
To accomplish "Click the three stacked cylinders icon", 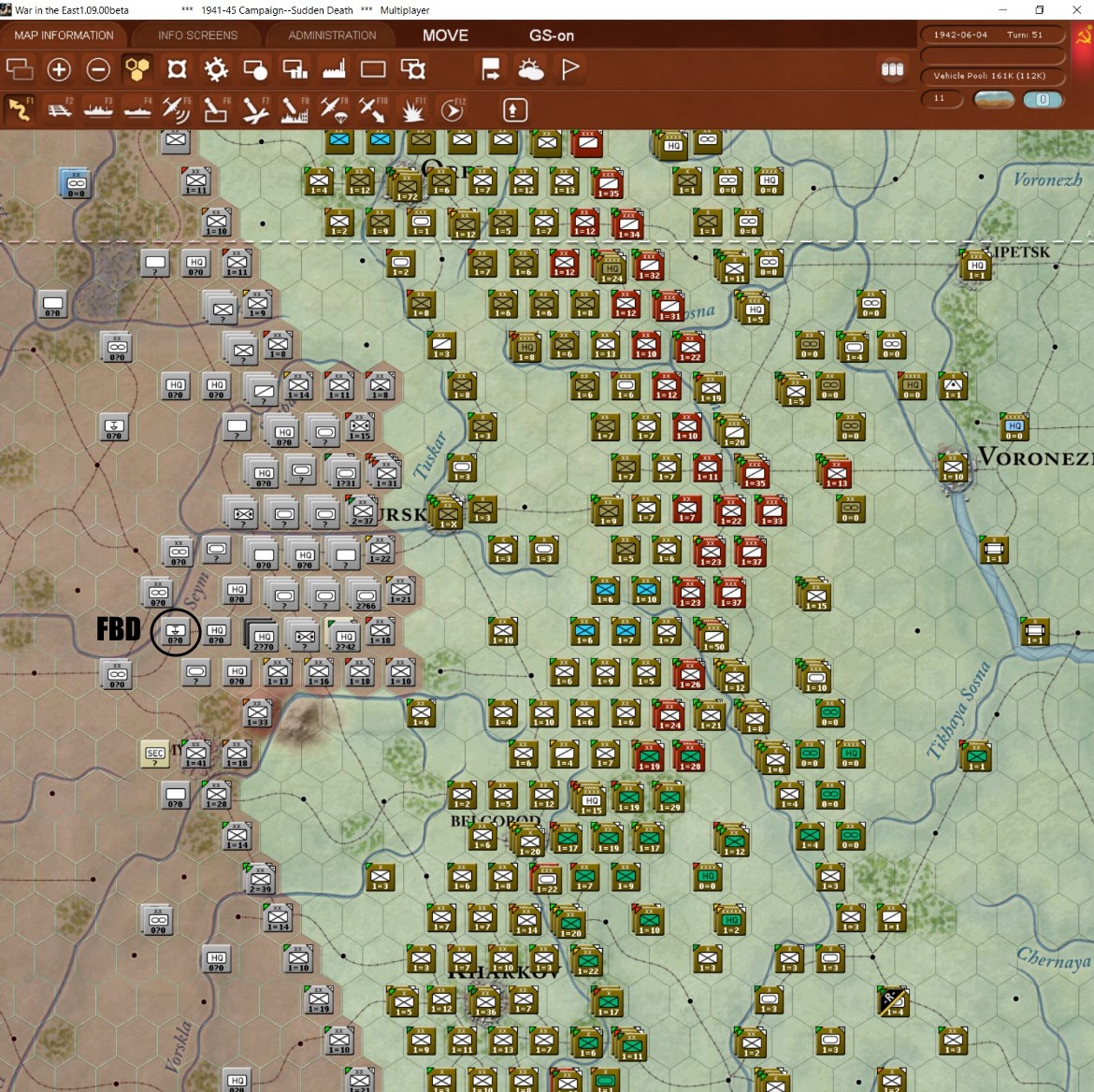I will 892,69.
